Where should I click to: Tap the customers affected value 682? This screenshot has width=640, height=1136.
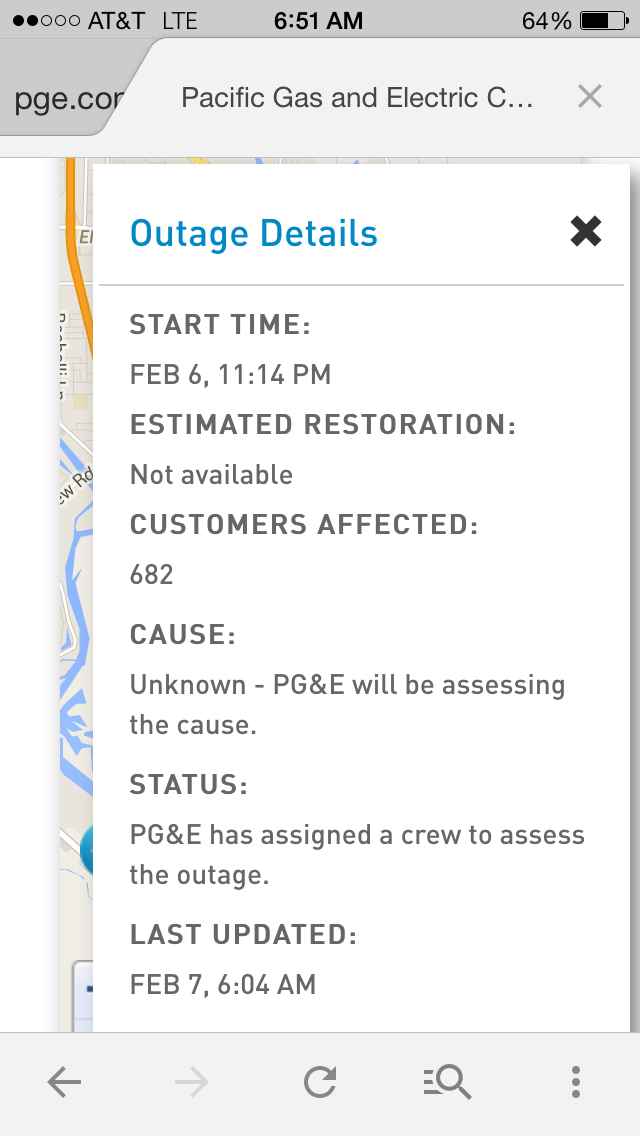(x=151, y=575)
